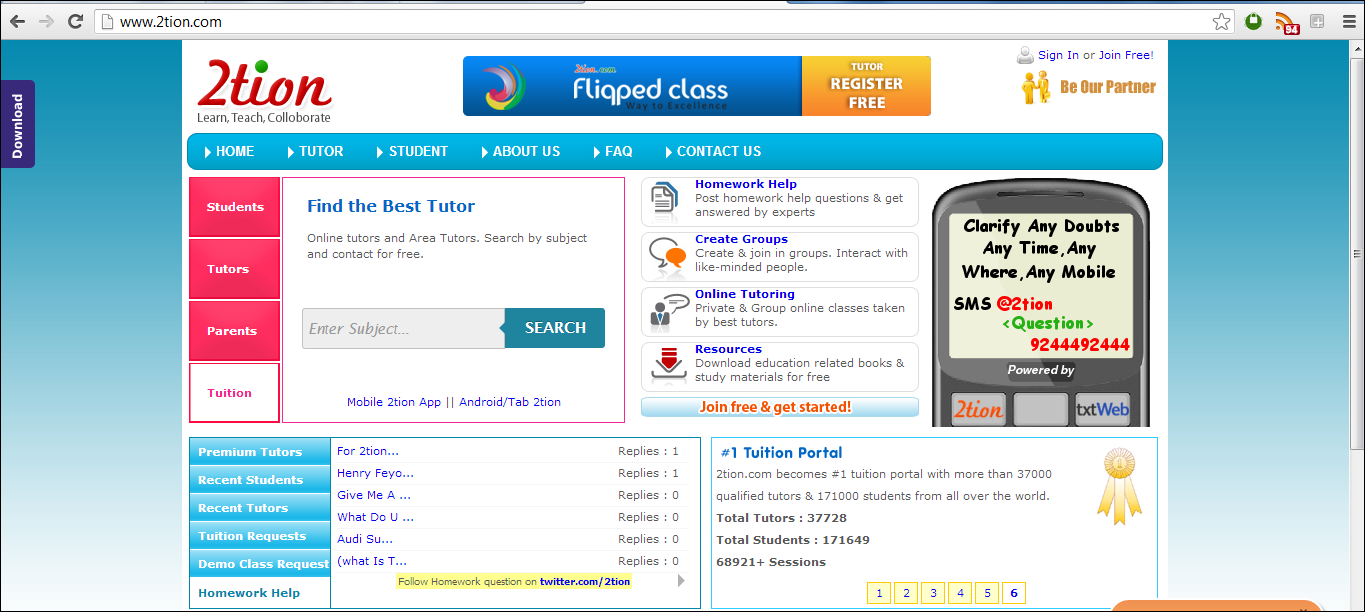The width and height of the screenshot is (1365, 612).
Task: Click the 2tion logo
Action: (264, 91)
